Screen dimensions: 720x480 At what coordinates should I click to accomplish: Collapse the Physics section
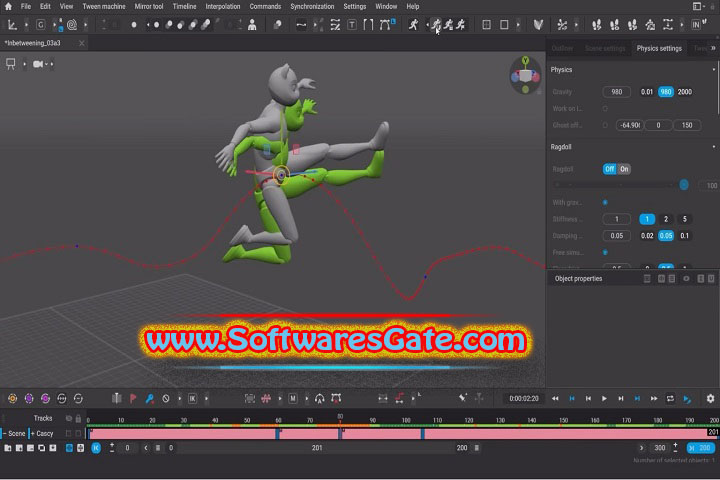[x=714, y=70]
